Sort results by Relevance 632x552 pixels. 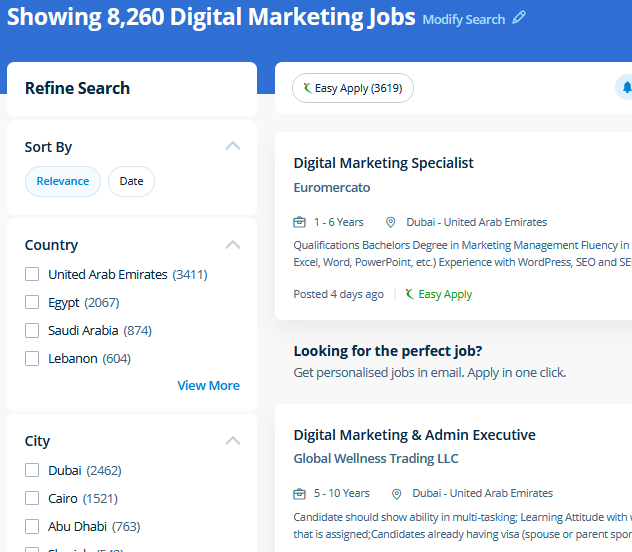pos(63,181)
